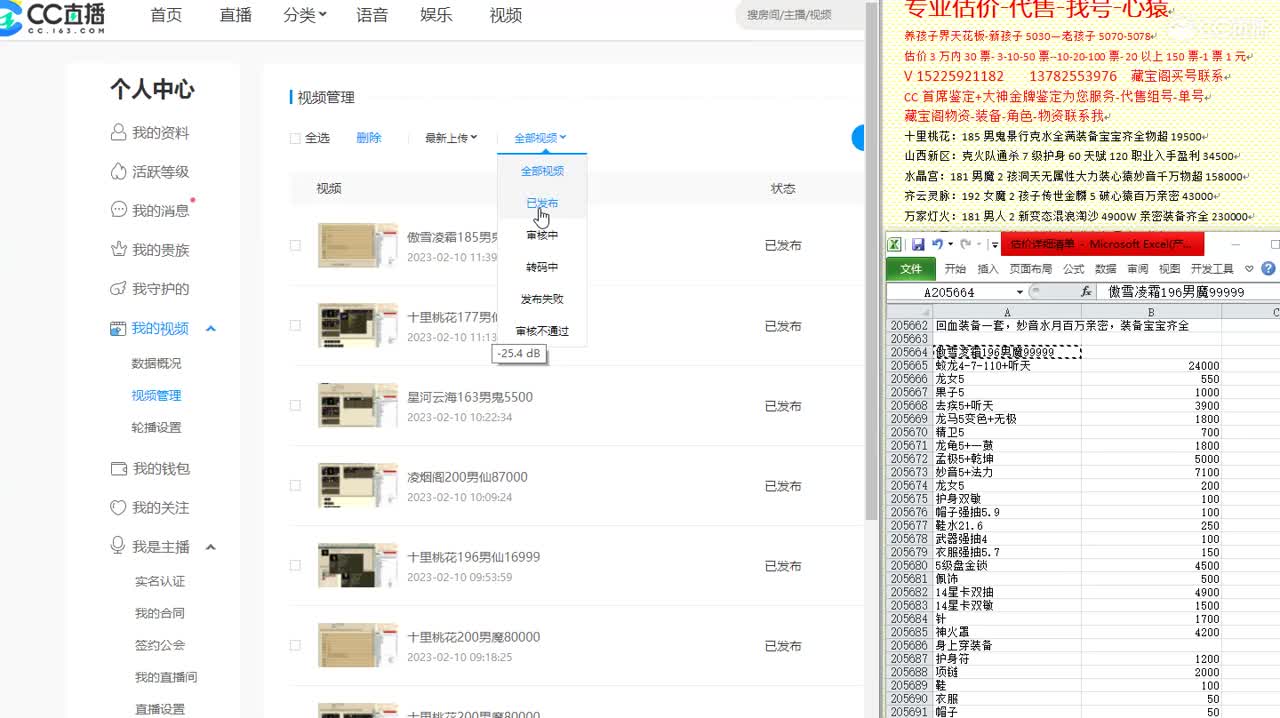Click video title 十里桃花196男仙16999
The width and height of the screenshot is (1280, 718).
[x=474, y=557]
